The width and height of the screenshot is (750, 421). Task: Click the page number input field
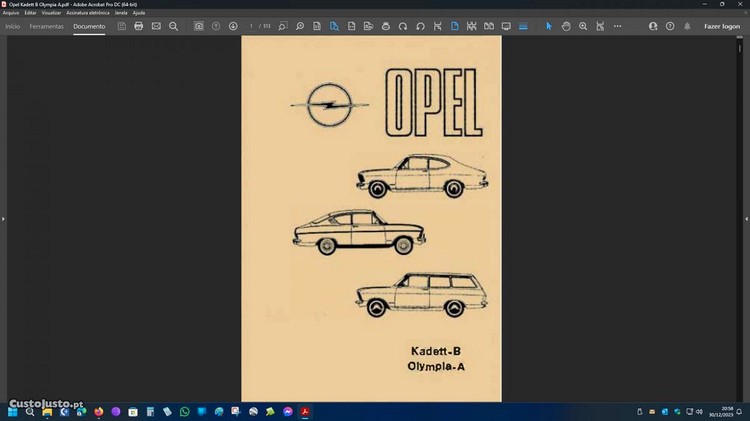(253, 26)
